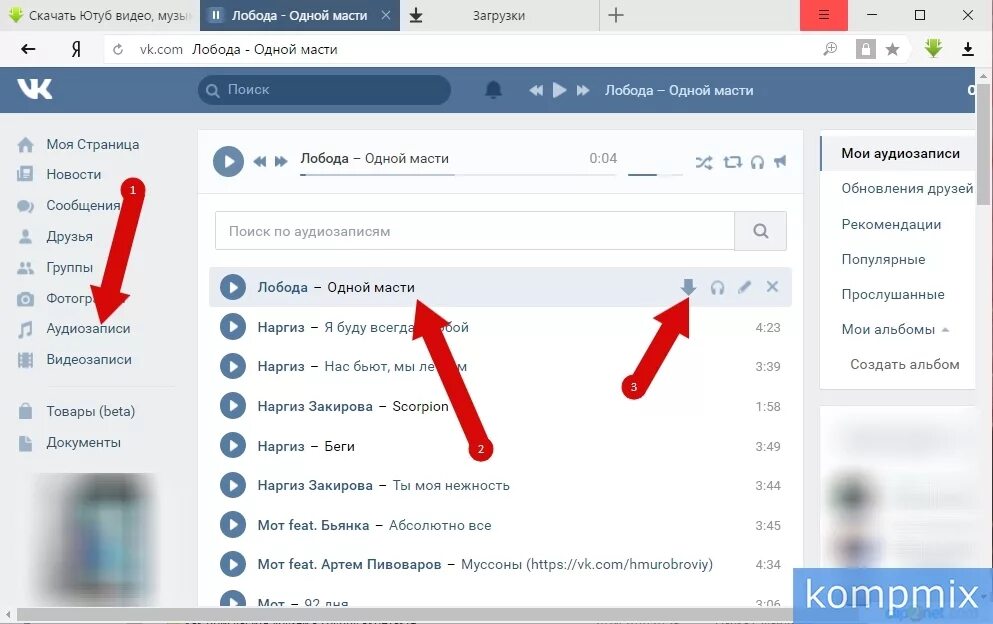Screen dimensions: 993x624
Task: Click the padlock protect icon in address bar
Action: coord(866,49)
